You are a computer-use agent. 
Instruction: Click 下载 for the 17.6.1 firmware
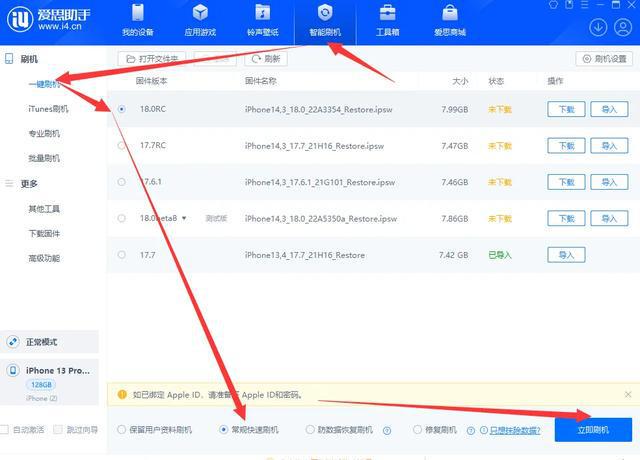566,182
